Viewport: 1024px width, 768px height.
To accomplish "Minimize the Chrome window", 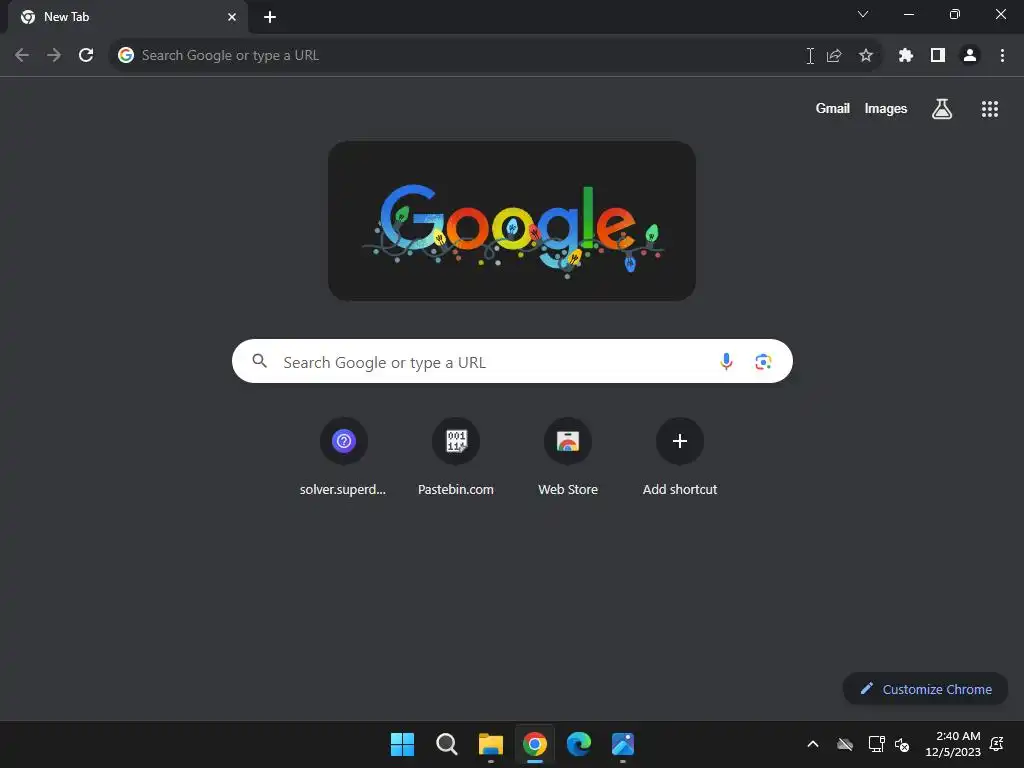I will (x=909, y=14).
